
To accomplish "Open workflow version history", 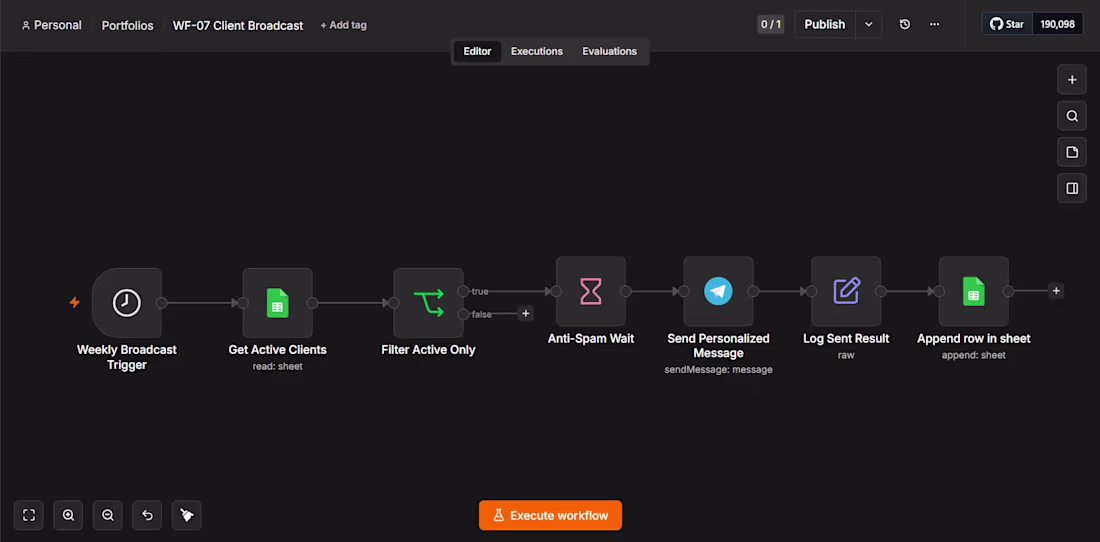I will click(x=905, y=25).
